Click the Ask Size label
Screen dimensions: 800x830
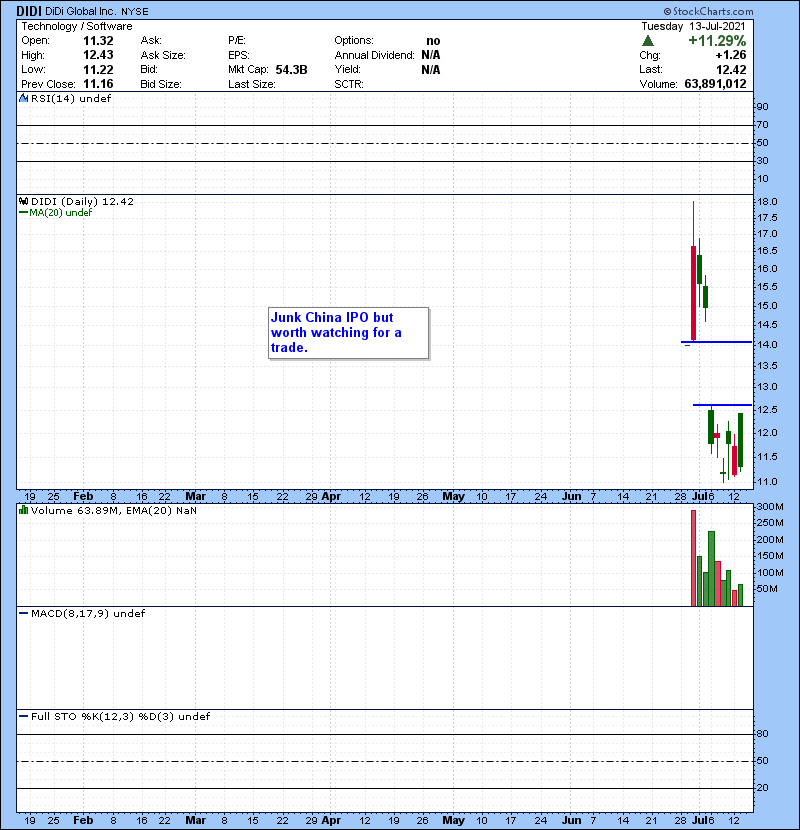(x=163, y=55)
